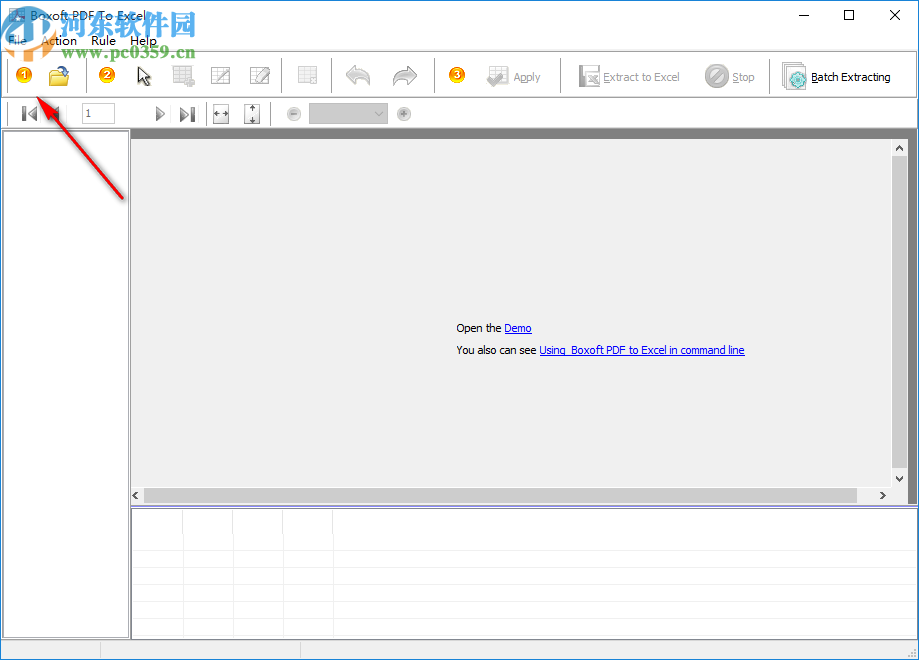
Task: Open the command line usage link
Action: pos(641,350)
